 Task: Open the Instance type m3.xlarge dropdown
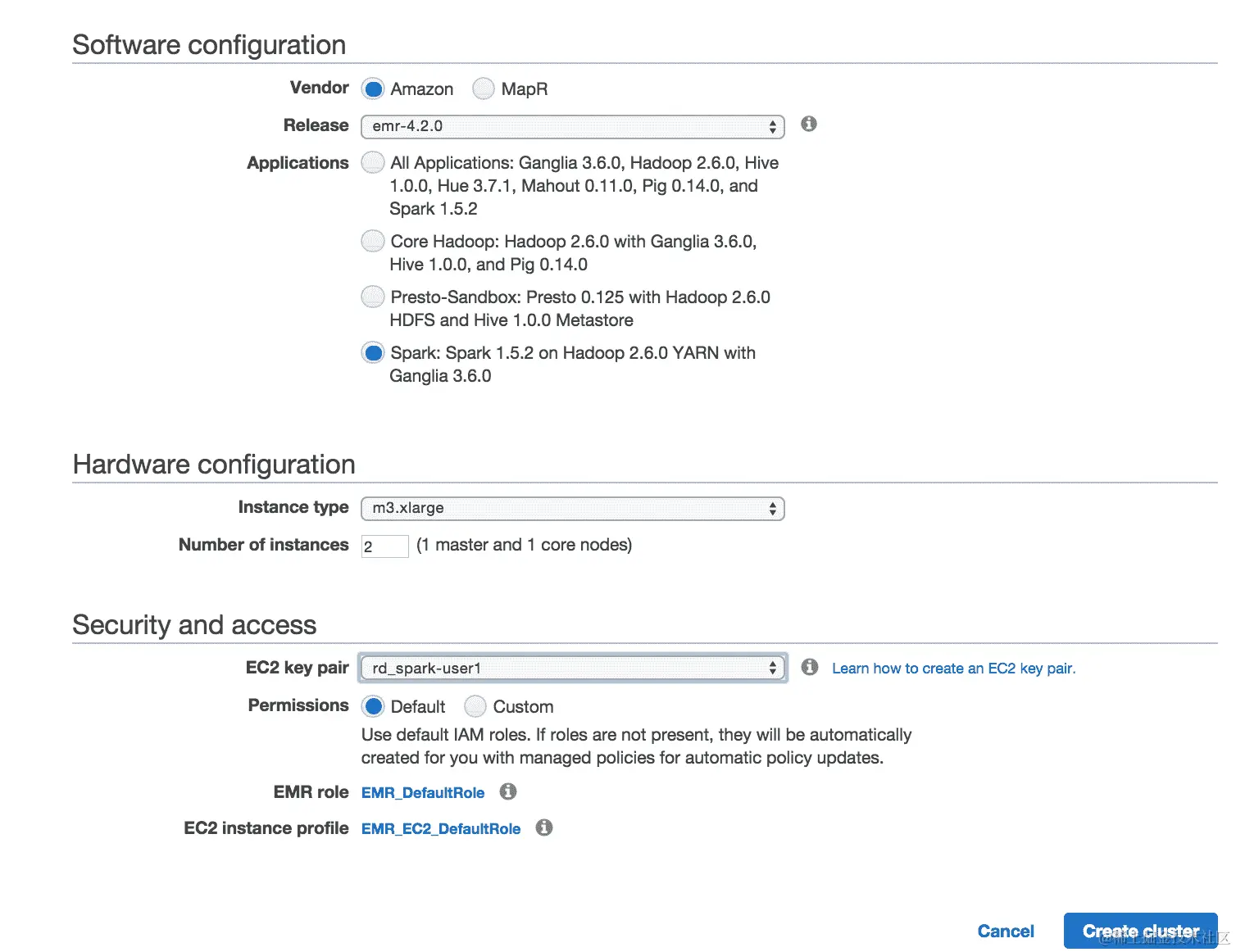pyautogui.click(x=572, y=509)
